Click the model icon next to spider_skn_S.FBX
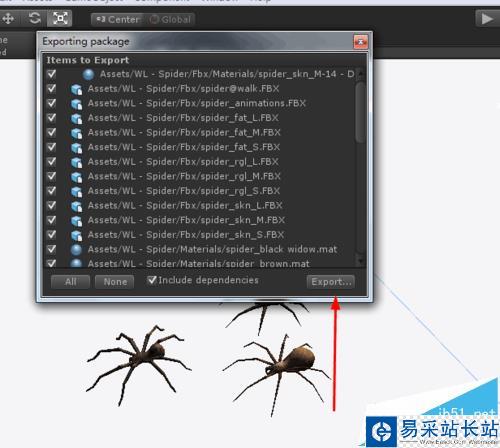Screen dimensions: 500x448 [76, 236]
